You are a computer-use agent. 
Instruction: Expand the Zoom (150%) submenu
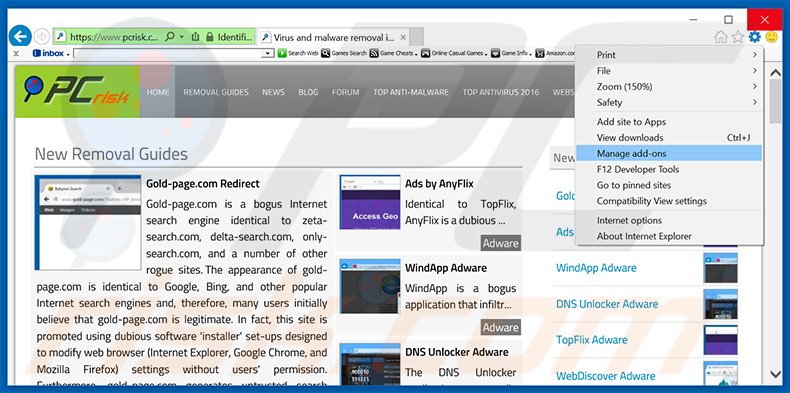(669, 87)
